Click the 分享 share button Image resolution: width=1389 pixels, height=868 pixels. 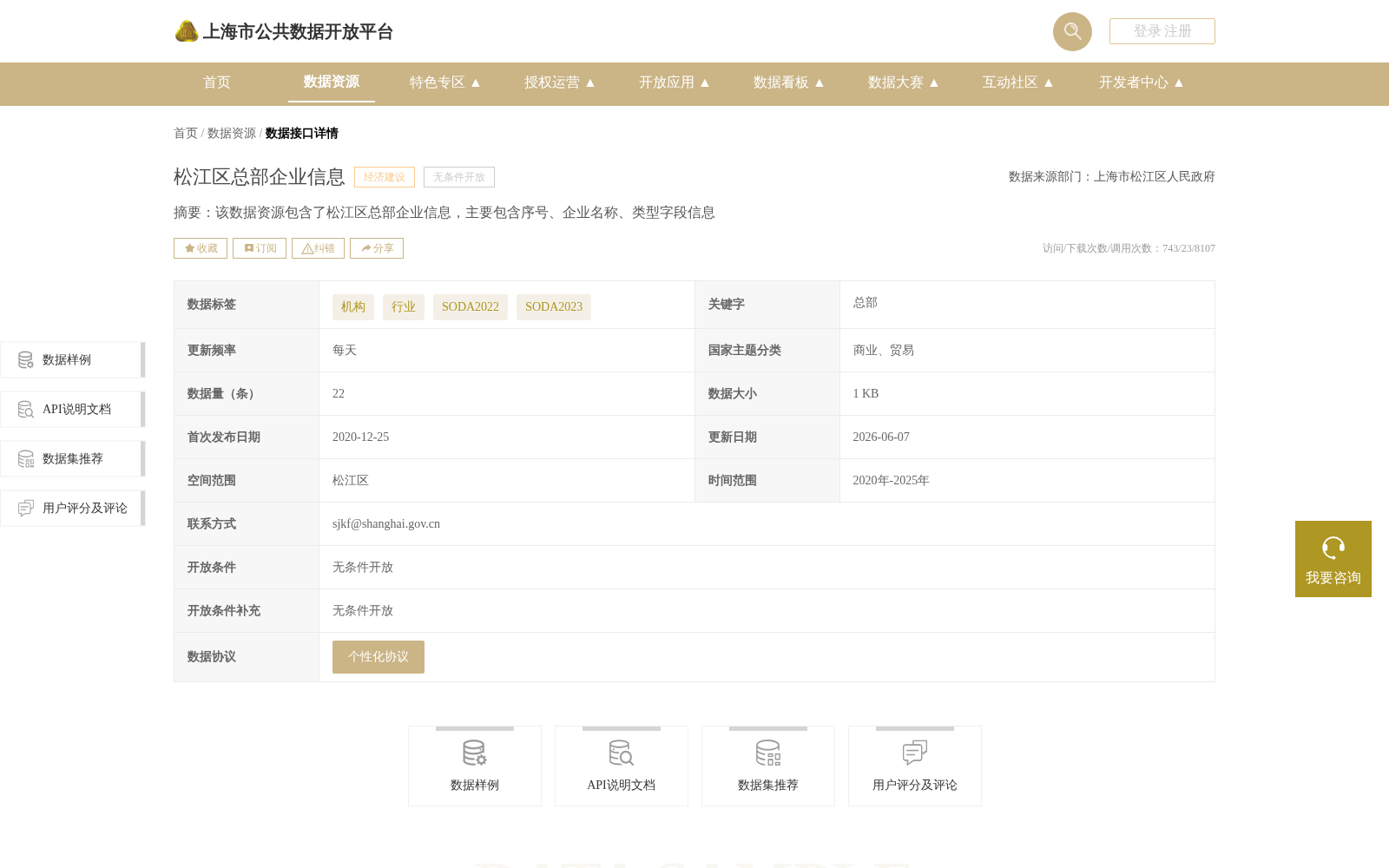pos(377,248)
